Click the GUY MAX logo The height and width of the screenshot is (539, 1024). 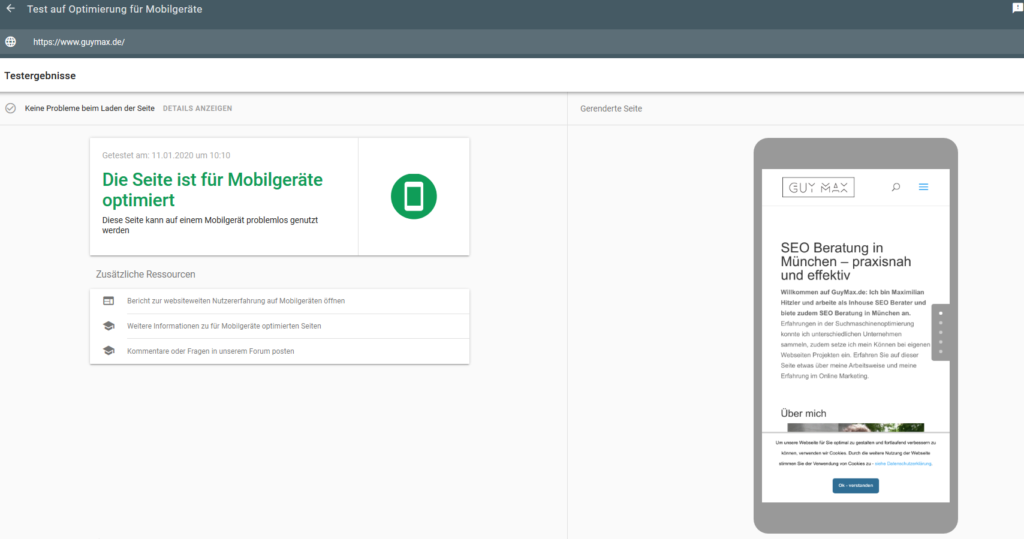tap(818, 188)
